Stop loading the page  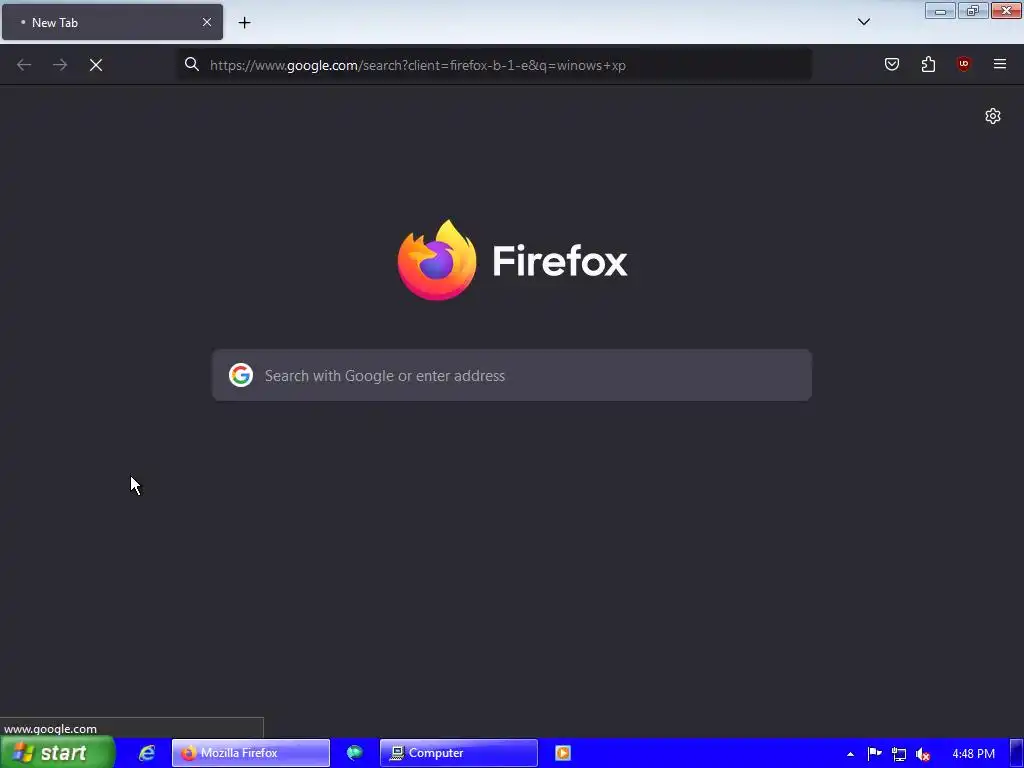pyautogui.click(x=96, y=65)
